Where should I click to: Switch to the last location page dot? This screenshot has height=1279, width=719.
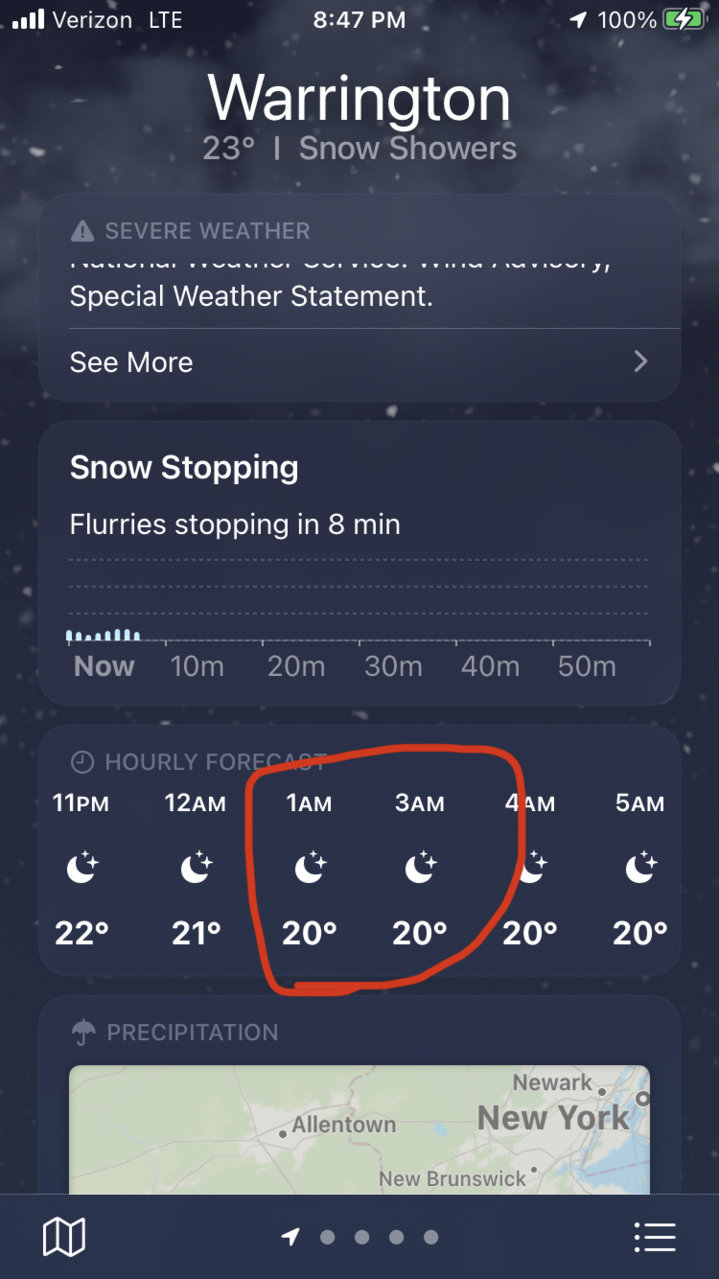pos(431,1237)
